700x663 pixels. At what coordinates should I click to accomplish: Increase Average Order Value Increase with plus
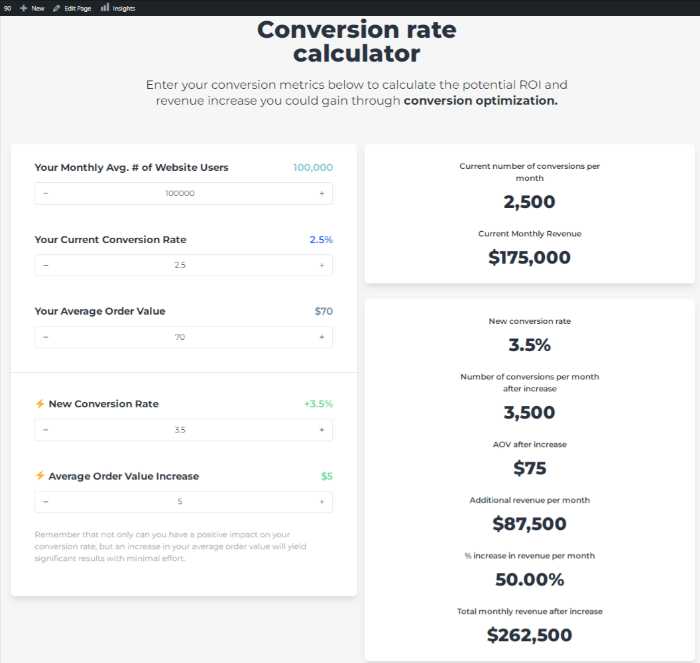point(322,502)
